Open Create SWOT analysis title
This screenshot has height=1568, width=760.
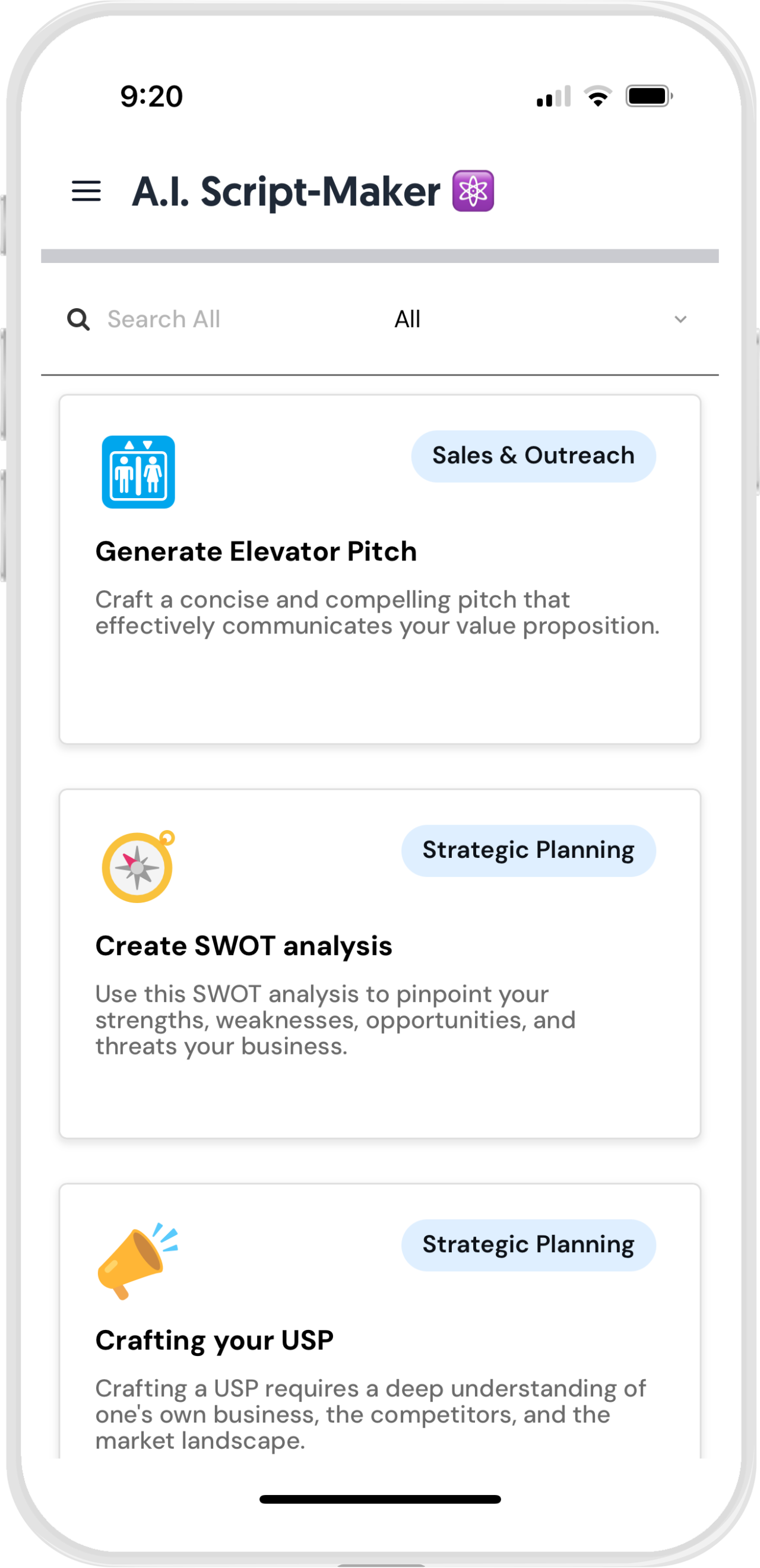(243, 946)
